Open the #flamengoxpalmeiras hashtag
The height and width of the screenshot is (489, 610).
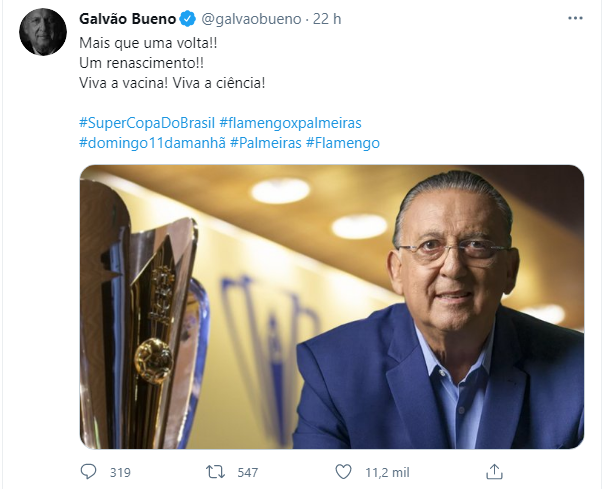[x=291, y=123]
